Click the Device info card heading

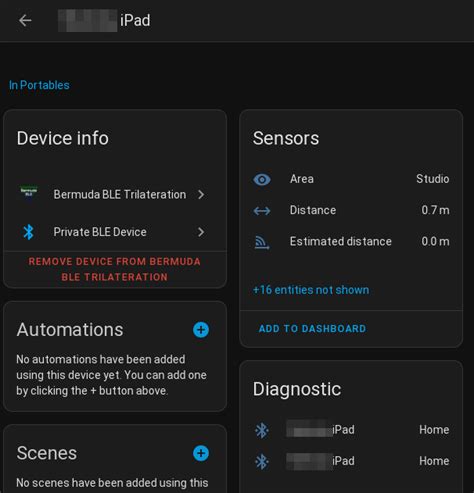click(x=63, y=138)
